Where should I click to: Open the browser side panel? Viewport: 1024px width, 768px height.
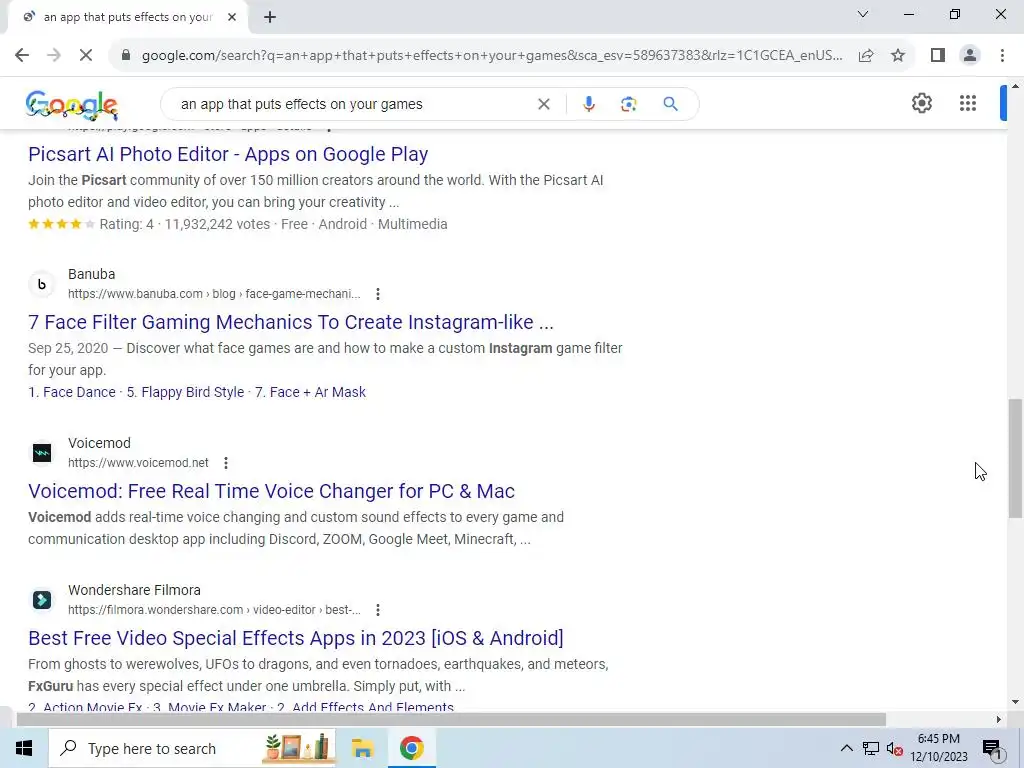click(938, 56)
